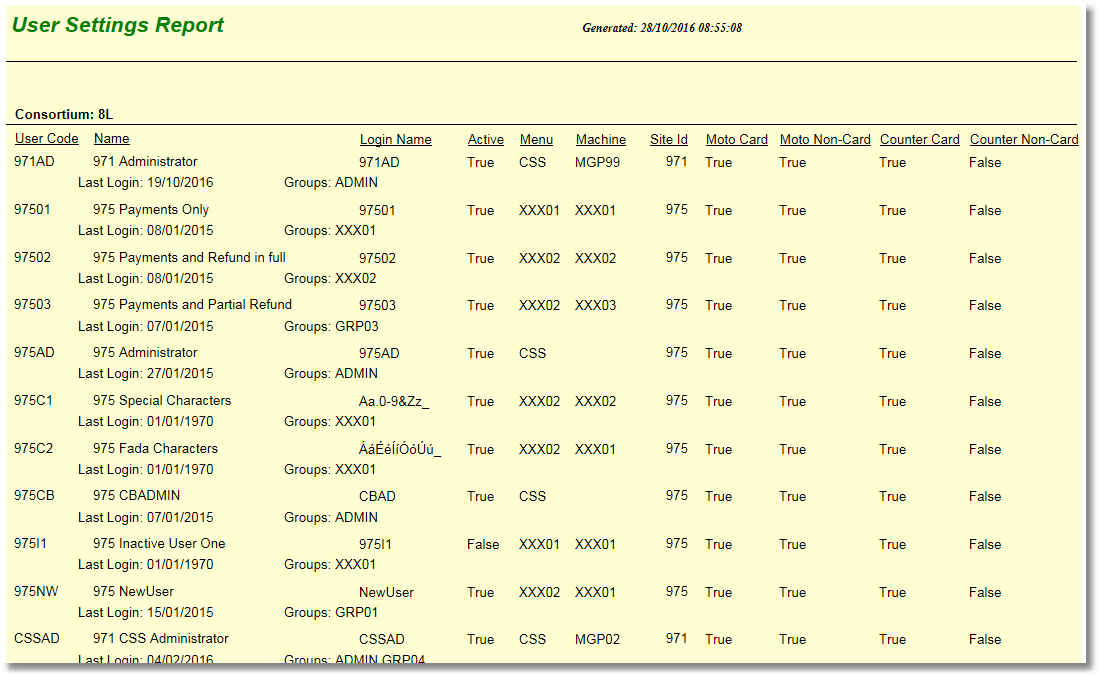
Task: Select the Active column header
Action: tap(485, 140)
